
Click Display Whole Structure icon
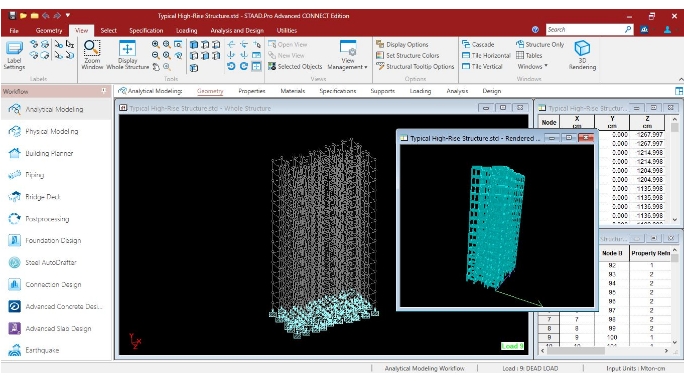click(127, 55)
